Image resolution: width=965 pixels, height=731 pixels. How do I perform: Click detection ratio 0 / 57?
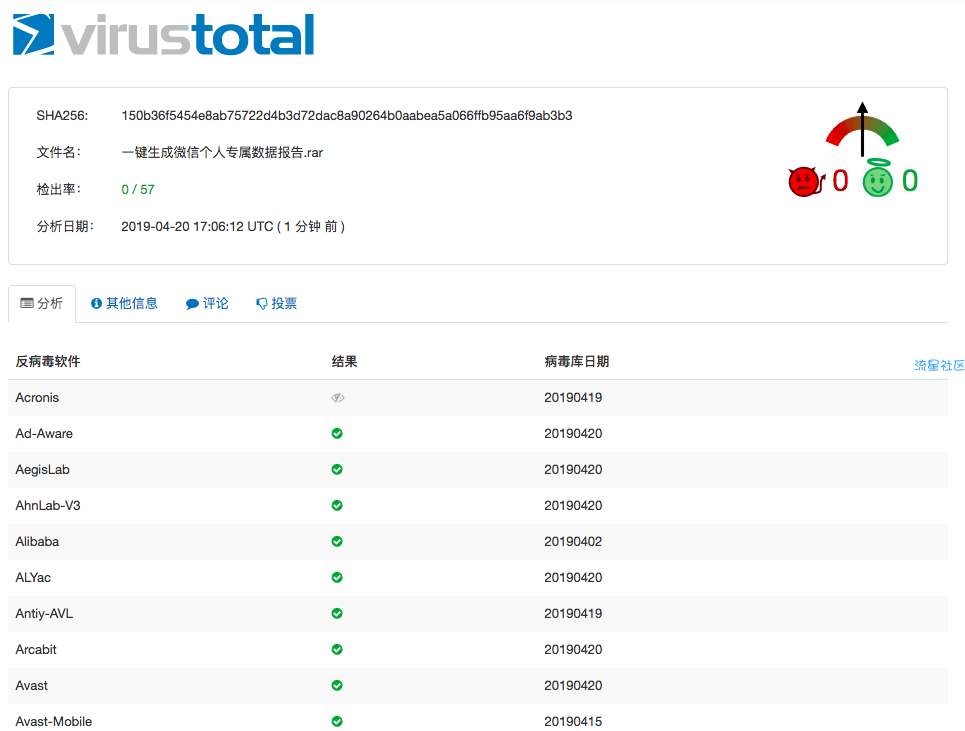click(138, 190)
